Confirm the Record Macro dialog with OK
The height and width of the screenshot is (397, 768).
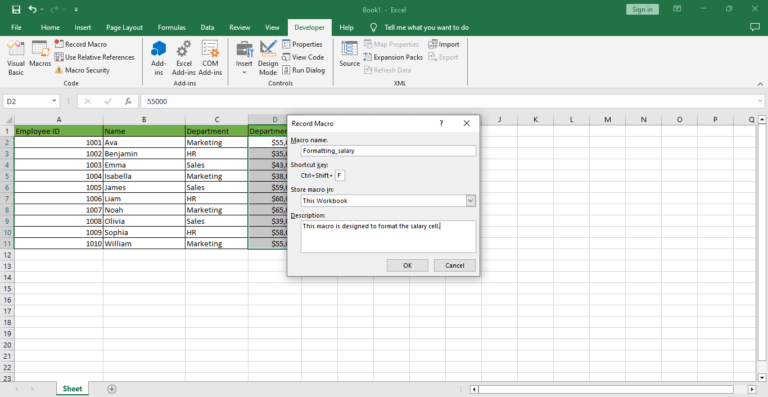pyautogui.click(x=407, y=265)
